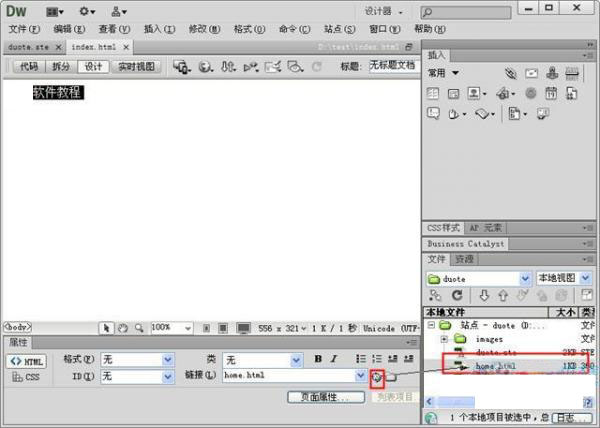Toggle Italic formatting in Properties
The image size is (600, 428).
(334, 359)
